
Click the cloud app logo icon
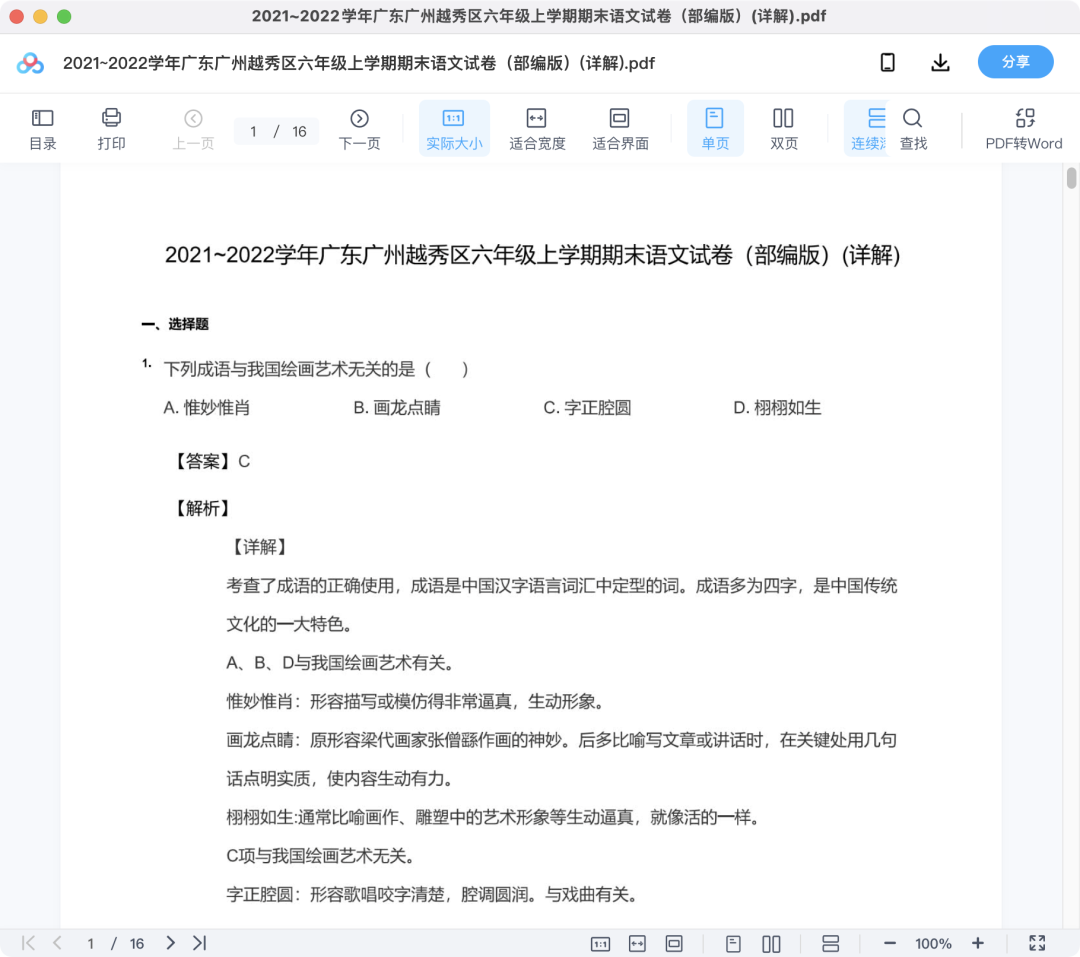(x=30, y=63)
